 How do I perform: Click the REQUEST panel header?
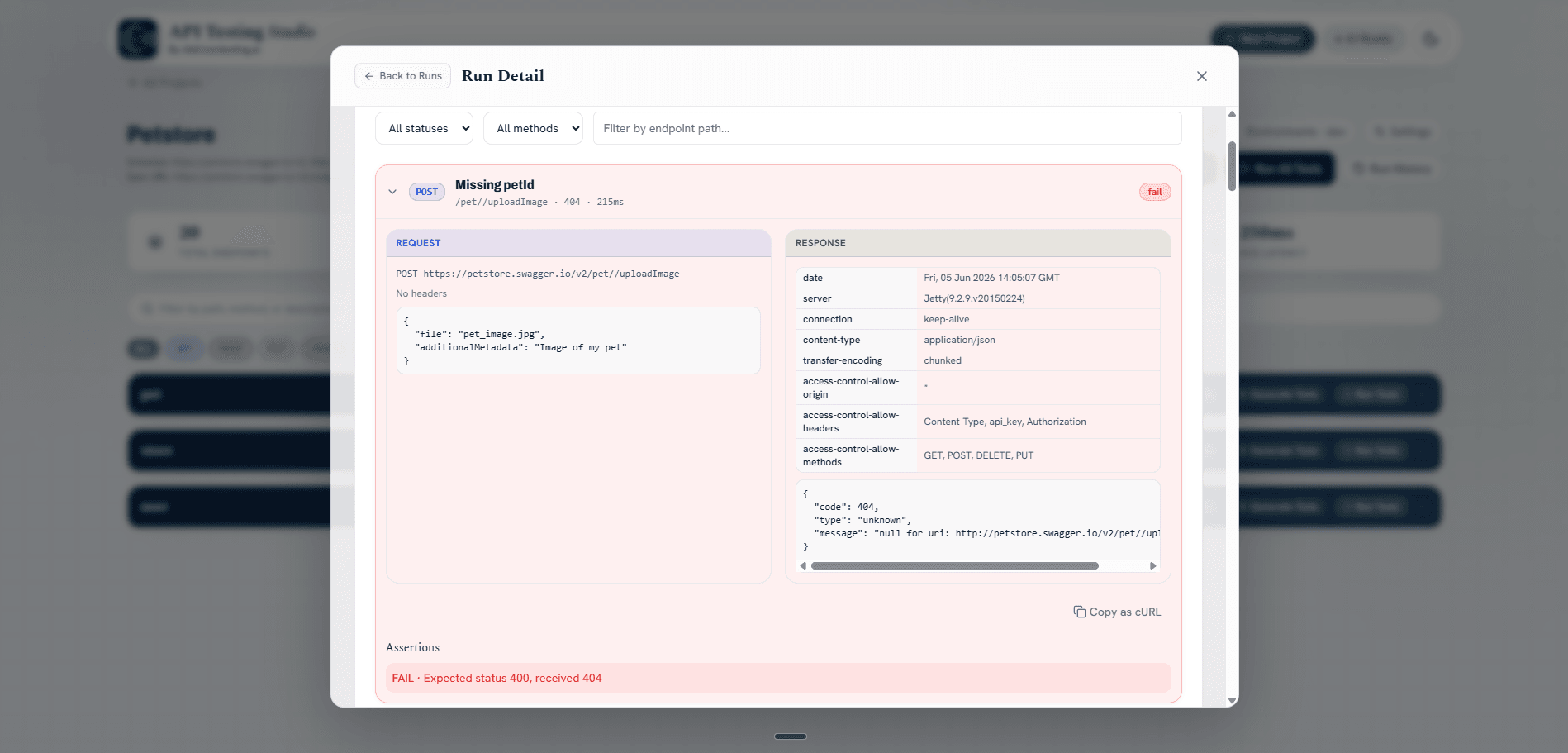[x=578, y=243]
